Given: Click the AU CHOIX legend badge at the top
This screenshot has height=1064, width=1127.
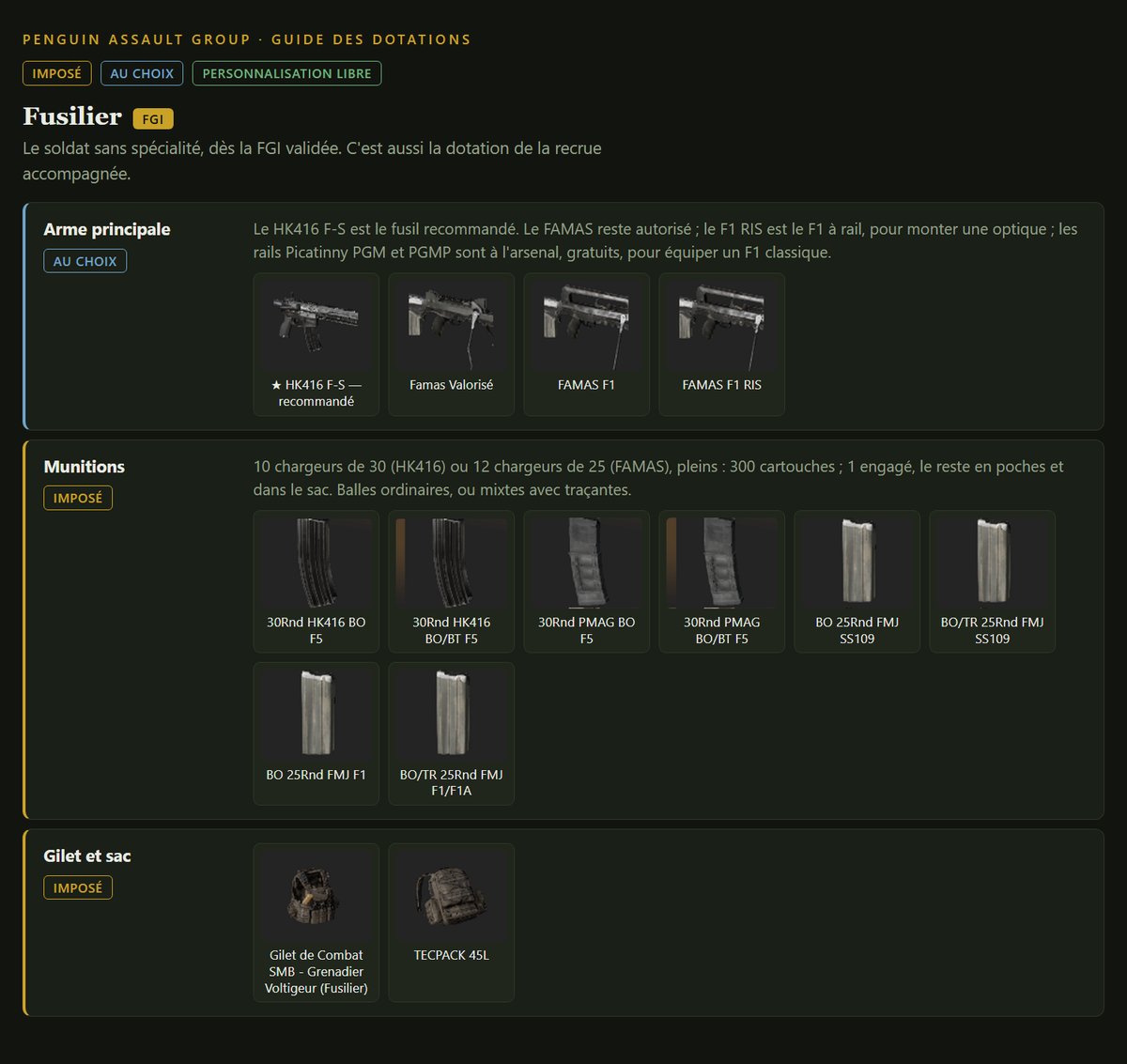Looking at the screenshot, I should 142,73.
